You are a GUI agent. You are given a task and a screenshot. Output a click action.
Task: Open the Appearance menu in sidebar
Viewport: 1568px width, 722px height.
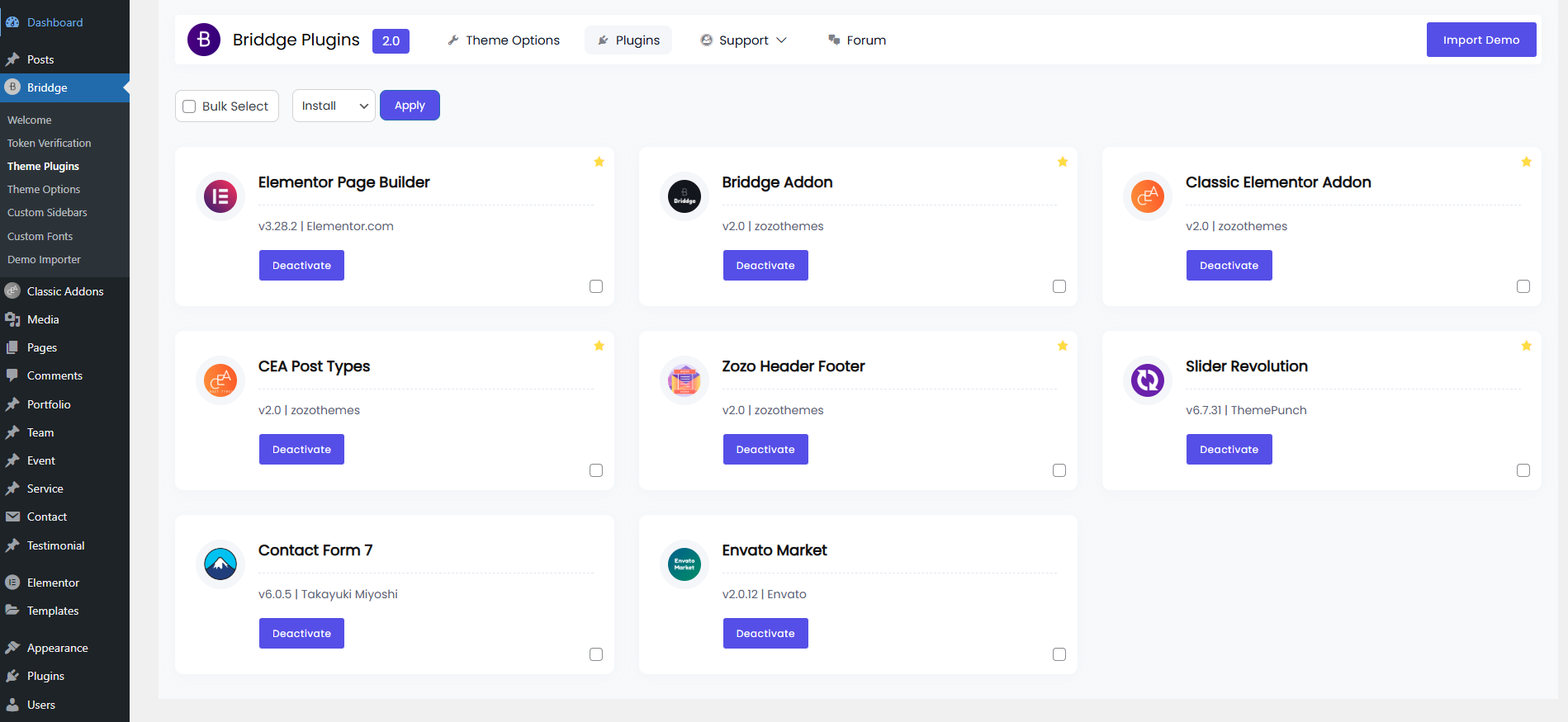tap(57, 648)
